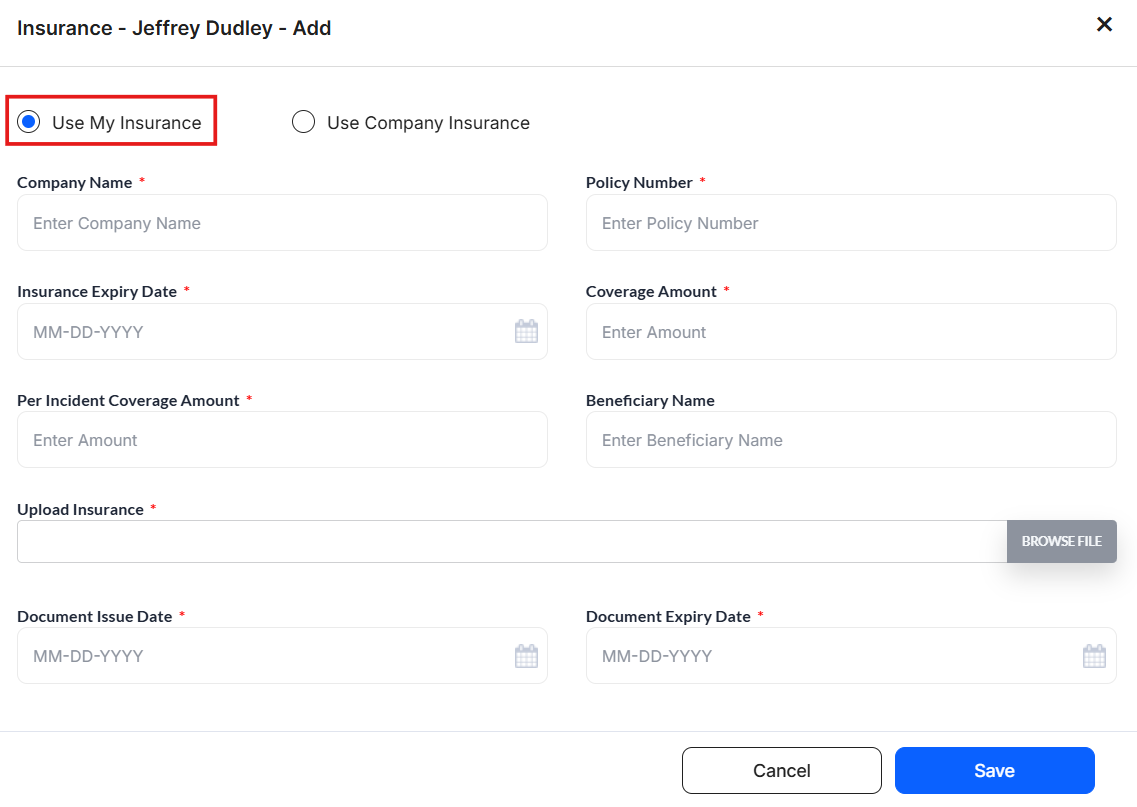Viewport: 1137px width, 807px height.
Task: Click the Policy Number label
Action: (640, 183)
